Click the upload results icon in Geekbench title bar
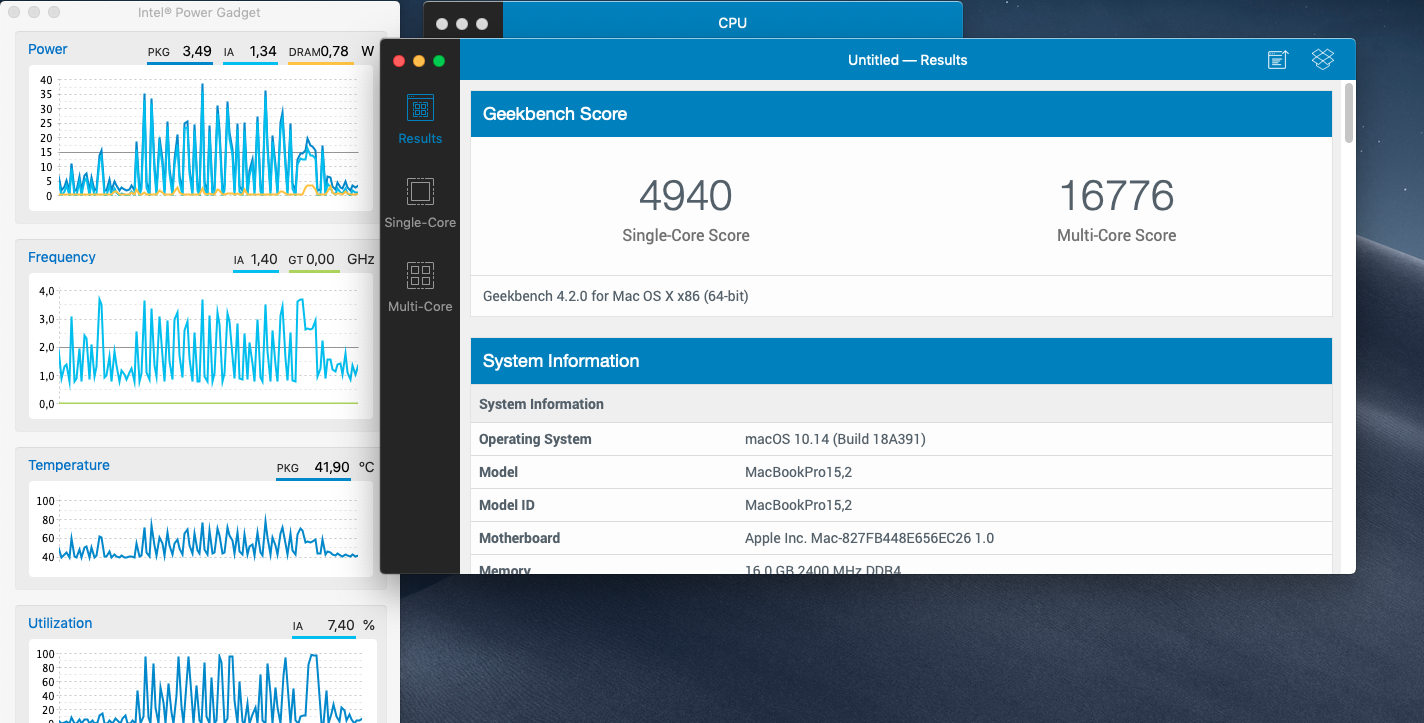 tap(1278, 60)
